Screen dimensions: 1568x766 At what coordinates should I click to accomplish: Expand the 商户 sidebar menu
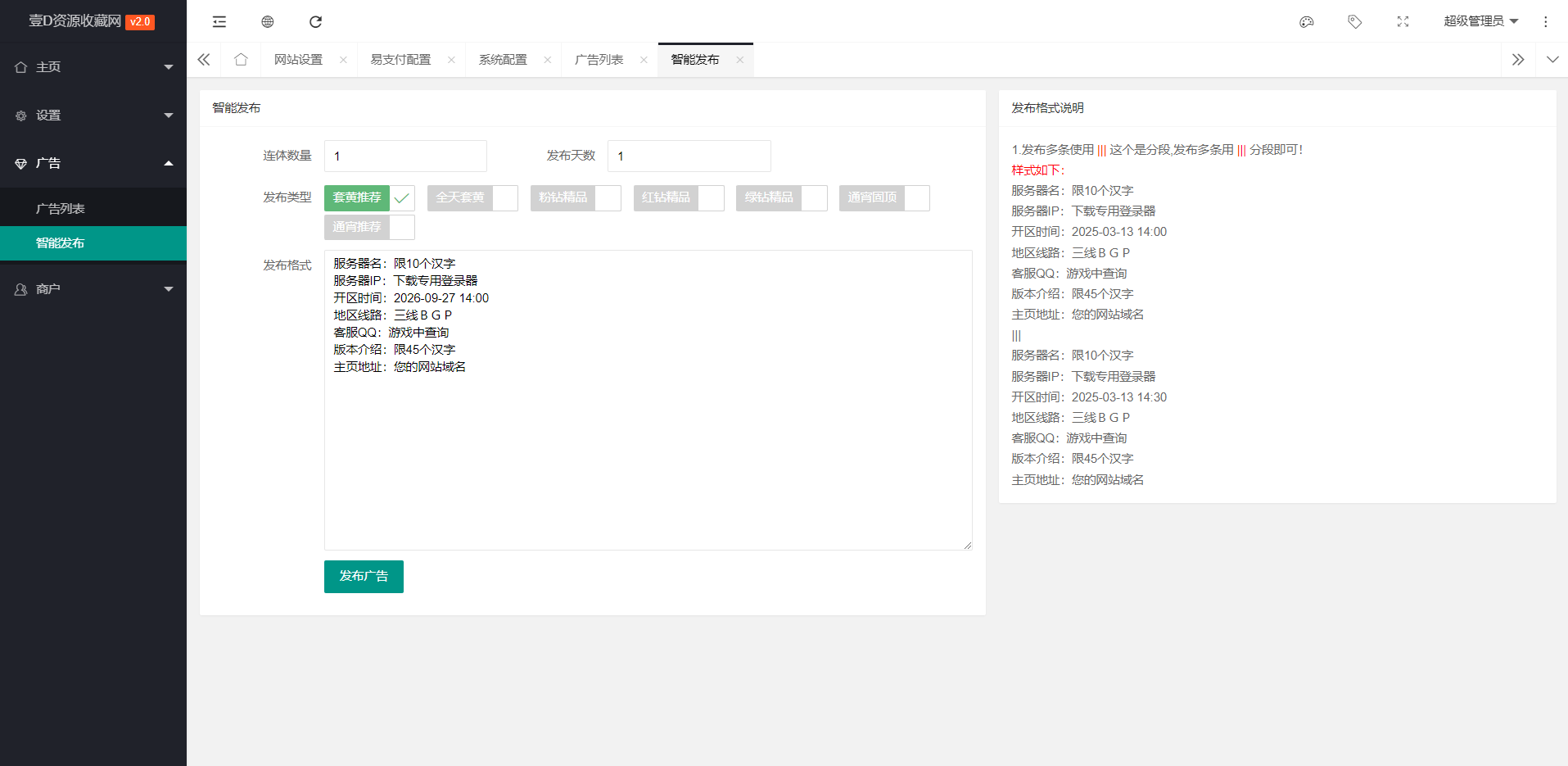click(93, 289)
